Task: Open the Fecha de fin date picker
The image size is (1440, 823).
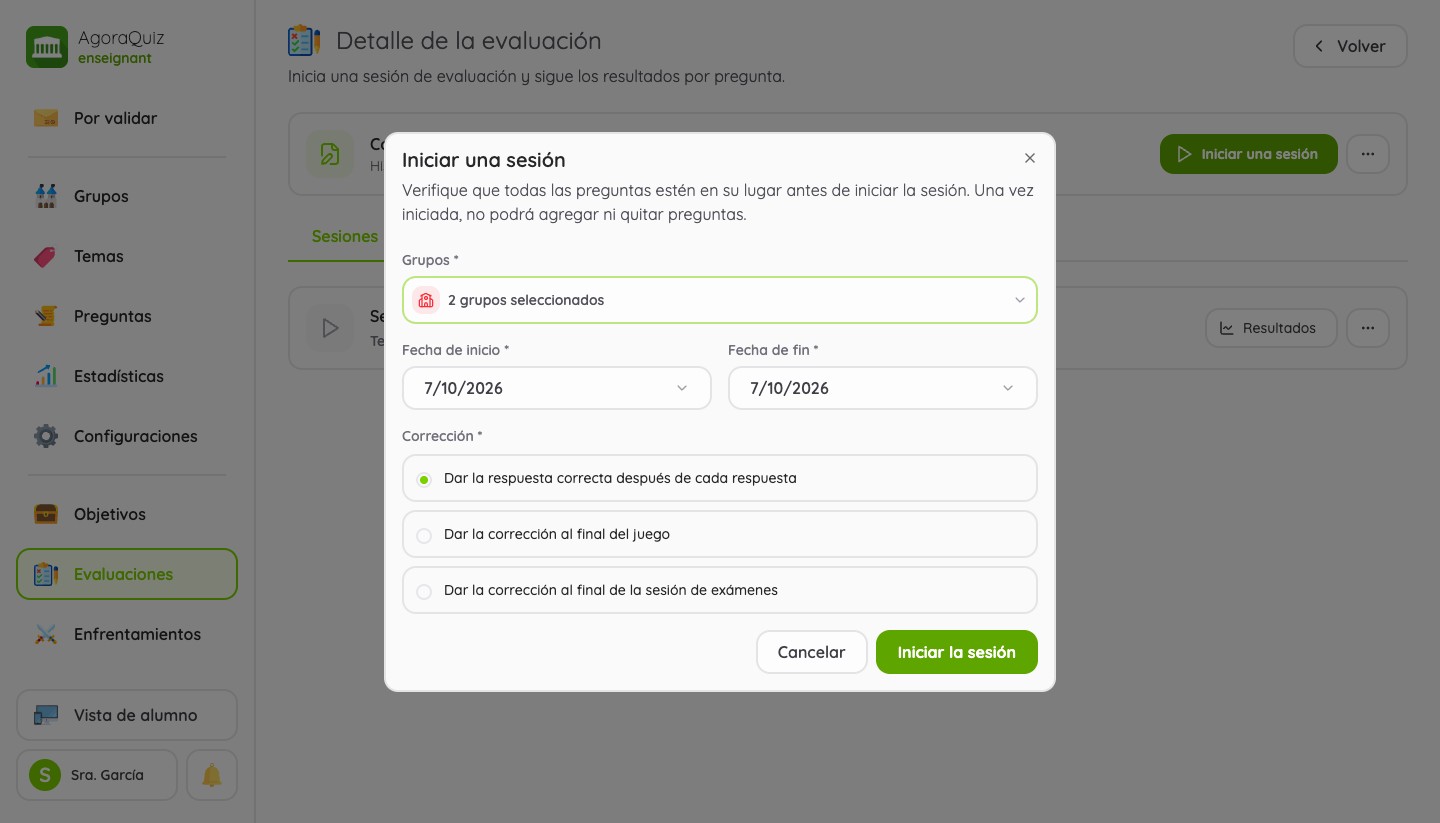Action: click(882, 388)
